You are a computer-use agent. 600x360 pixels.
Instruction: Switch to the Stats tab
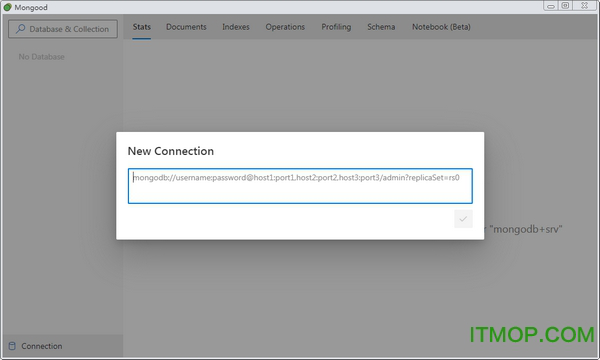tap(142, 27)
